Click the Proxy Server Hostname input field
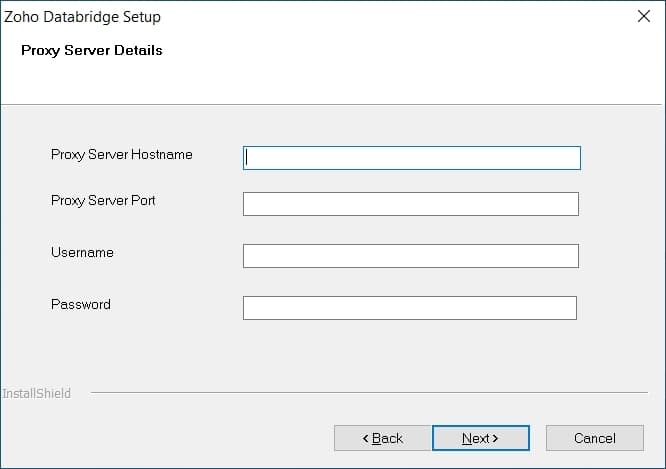Image resolution: width=666 pixels, height=469 pixels. tap(411, 158)
